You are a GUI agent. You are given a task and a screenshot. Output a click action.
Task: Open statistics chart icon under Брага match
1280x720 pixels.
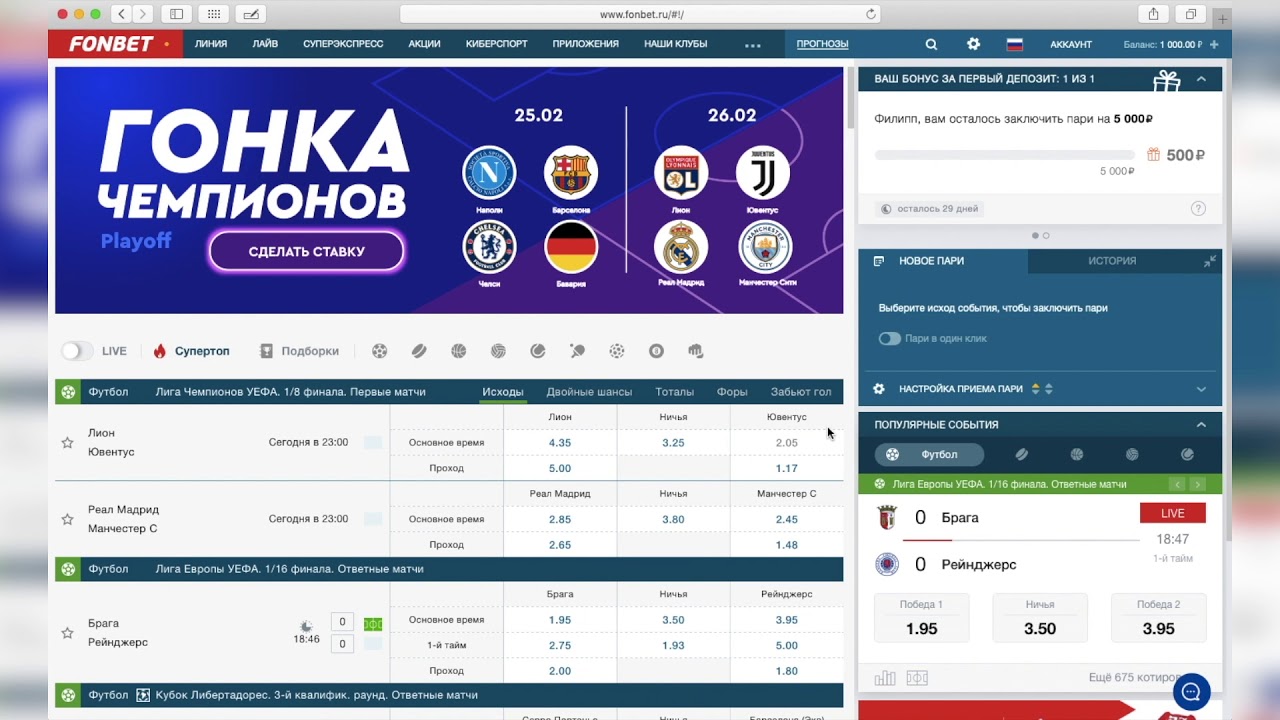[885, 678]
